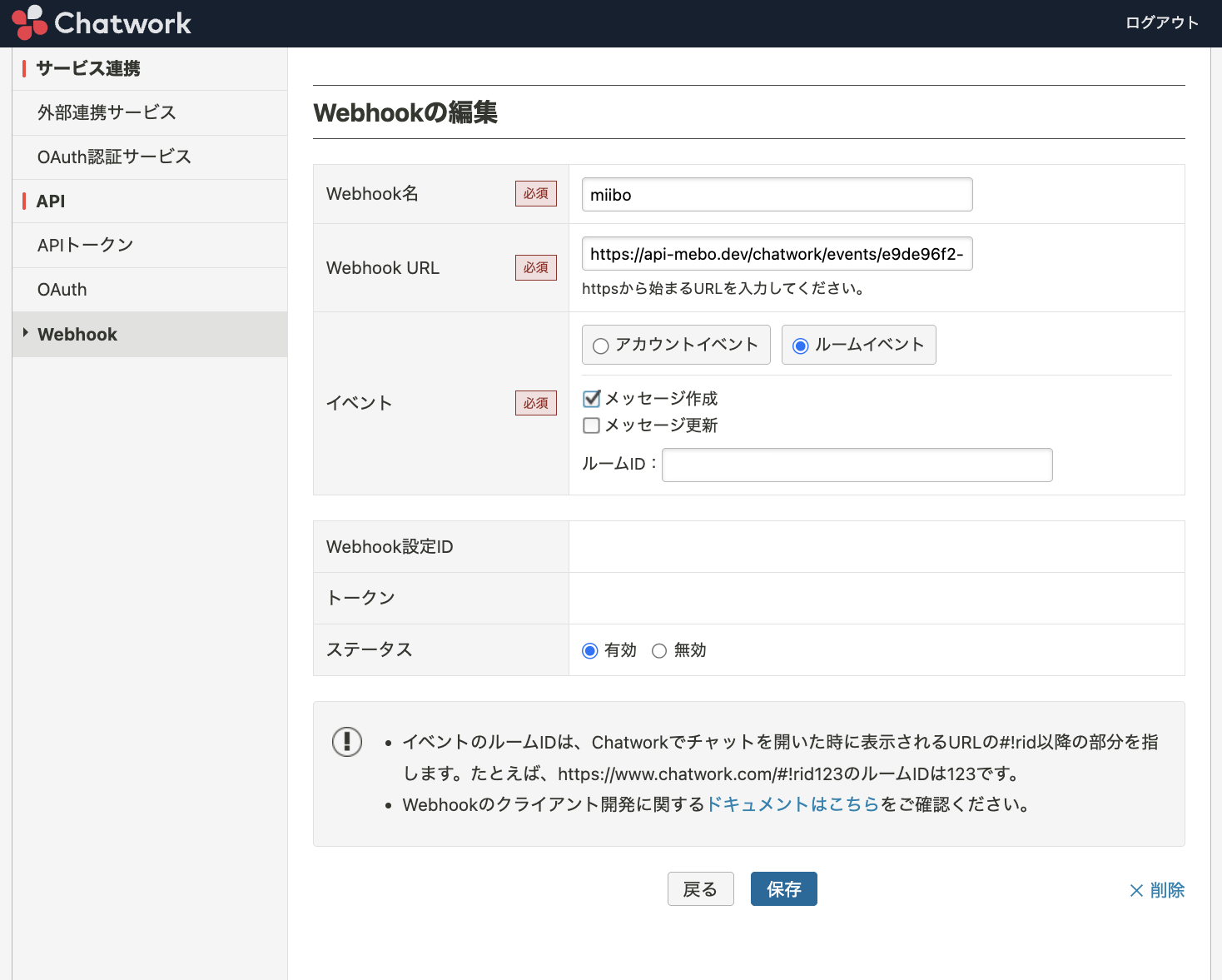Click the ステータス row label
The width and height of the screenshot is (1222, 980).
point(370,649)
